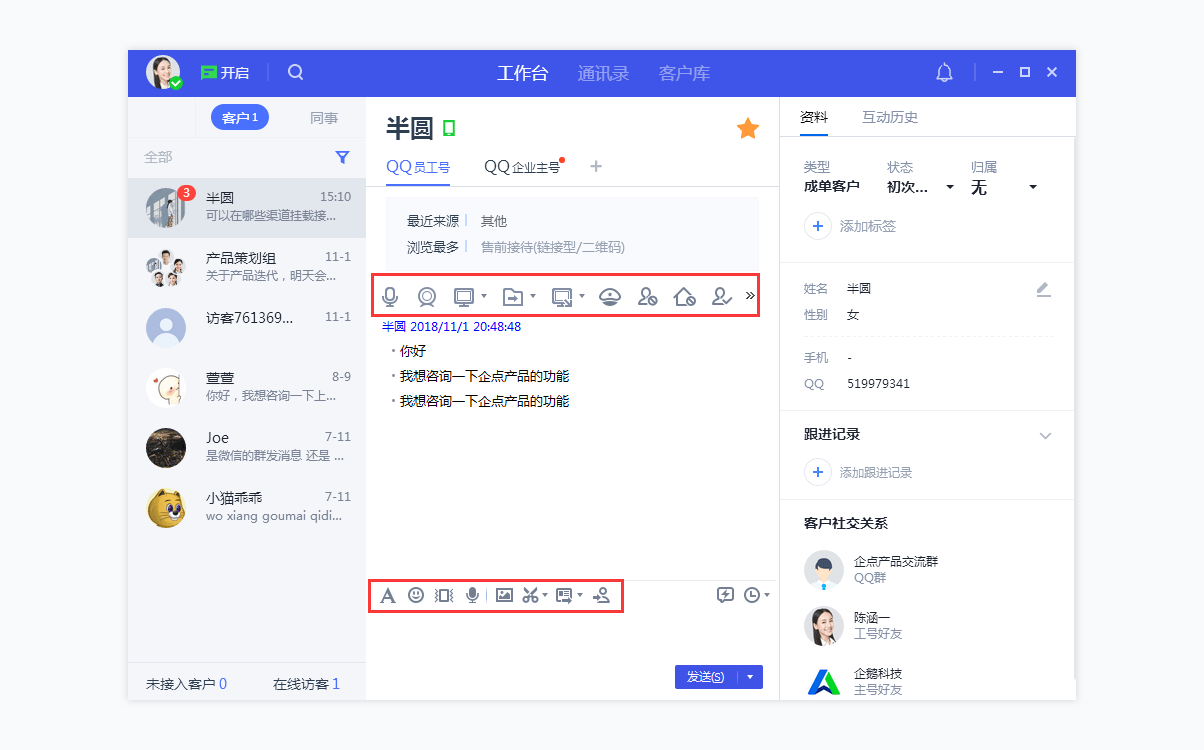Image resolution: width=1204 pixels, height=750 pixels.
Task: Star the conversation with 半圆
Action: 747,128
